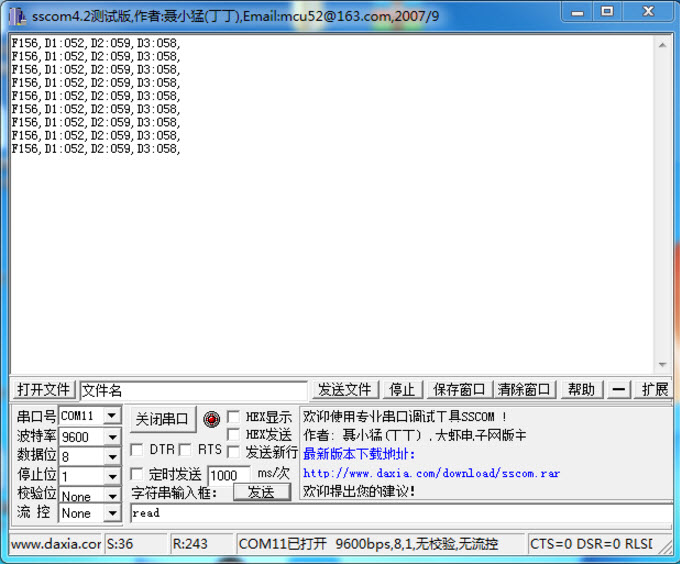Click the first received F156 data line
The height and width of the screenshot is (564, 680).
(96, 43)
